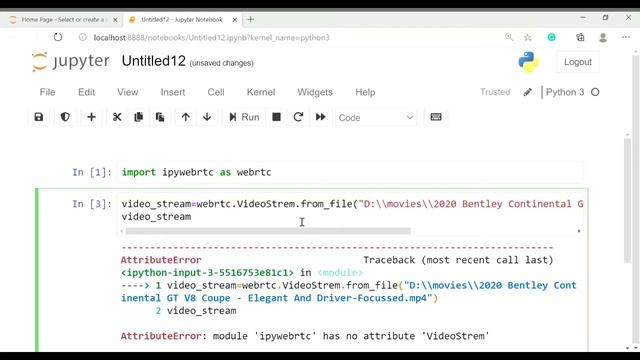Open the File menu
640x360 pixels.
coord(47,92)
